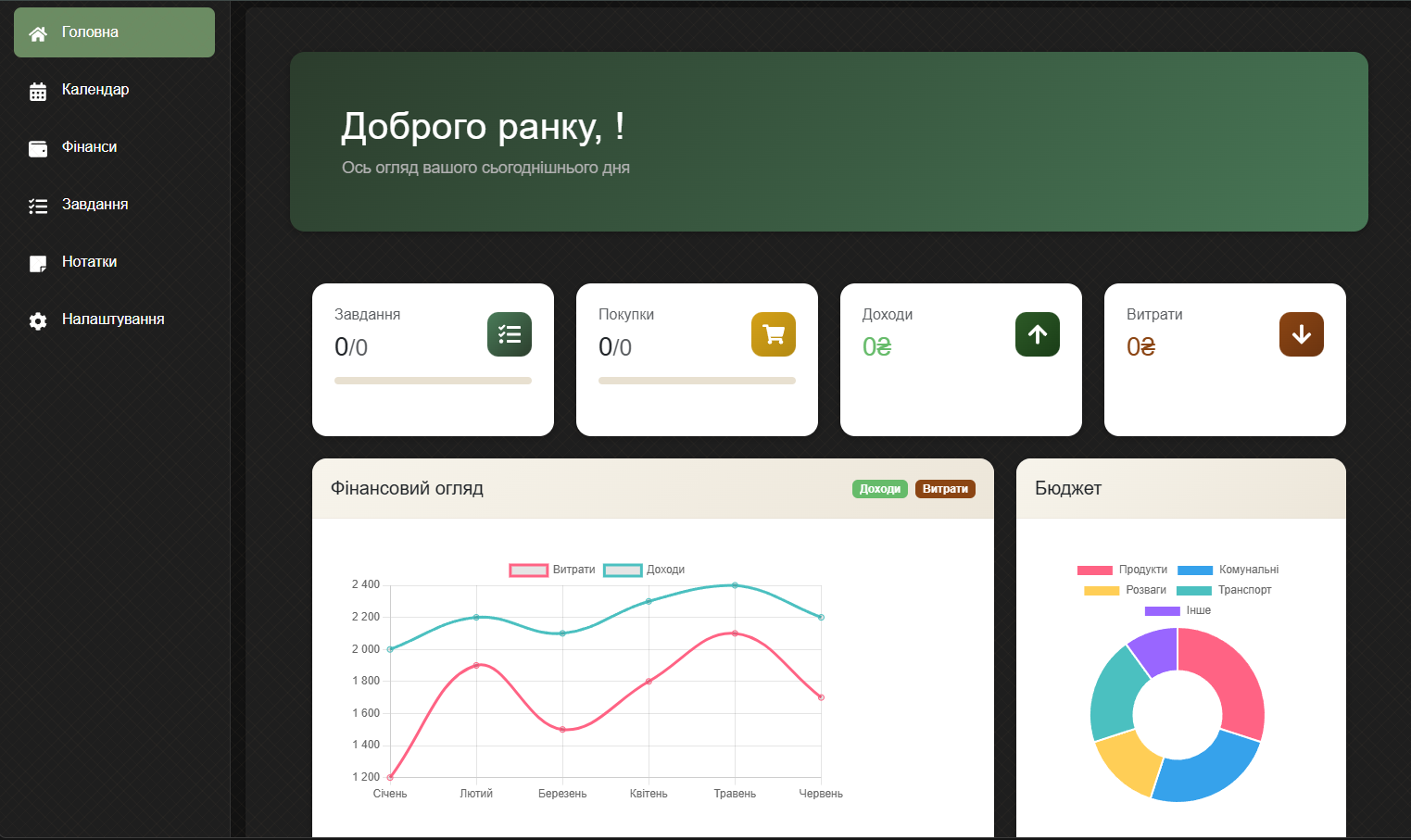Click the Бюджет panel title
The image size is (1411, 840).
pyautogui.click(x=1068, y=488)
